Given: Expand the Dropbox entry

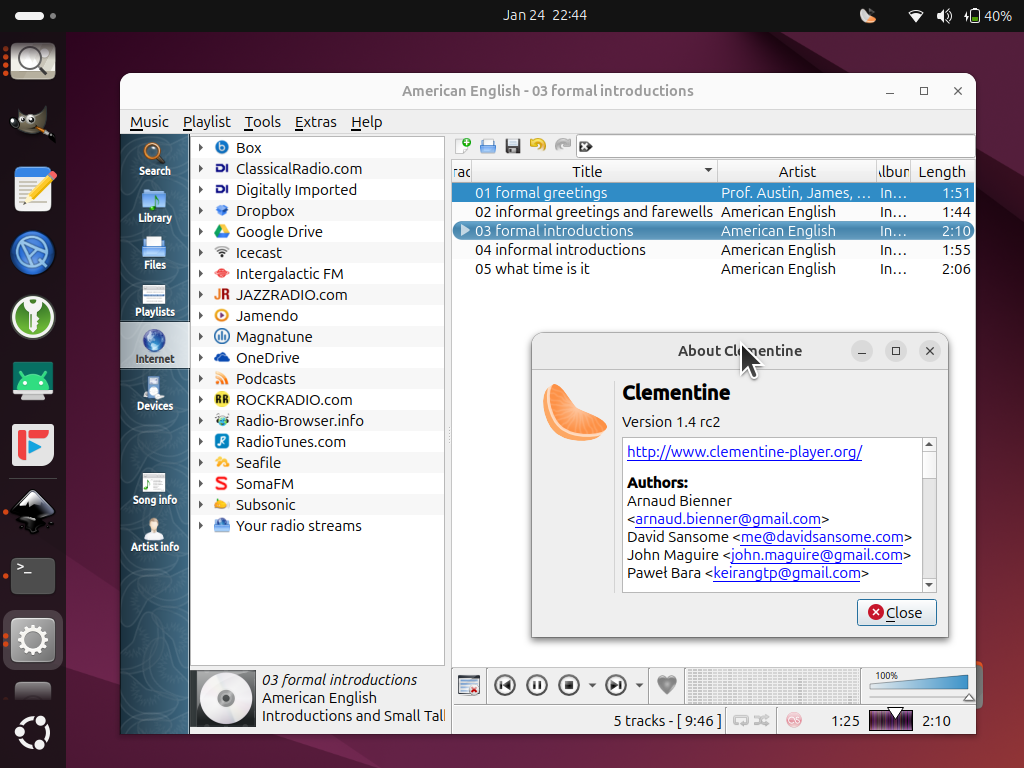Looking at the screenshot, I should pyautogui.click(x=200, y=210).
